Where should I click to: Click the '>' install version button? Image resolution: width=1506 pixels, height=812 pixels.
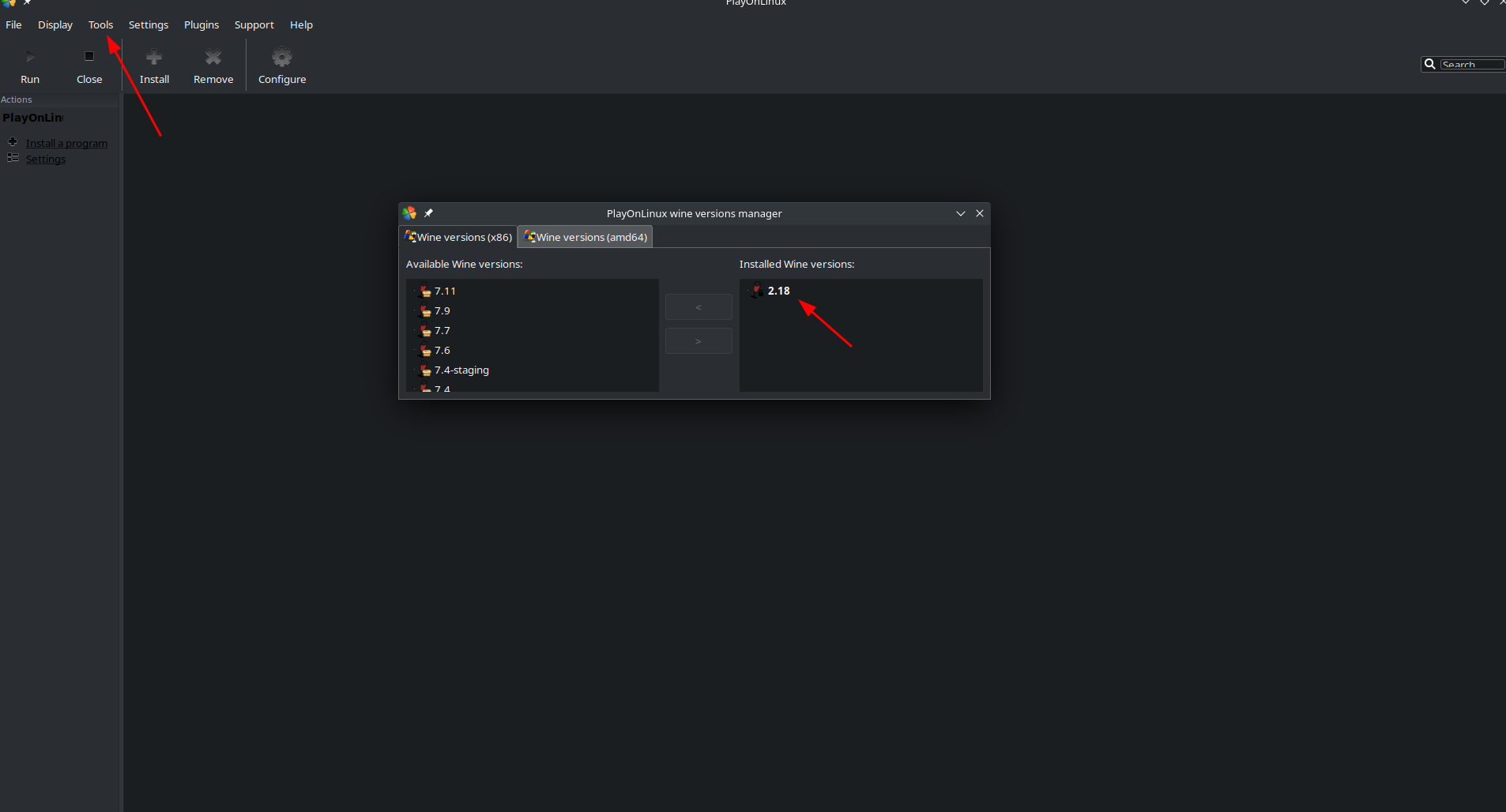tap(698, 341)
